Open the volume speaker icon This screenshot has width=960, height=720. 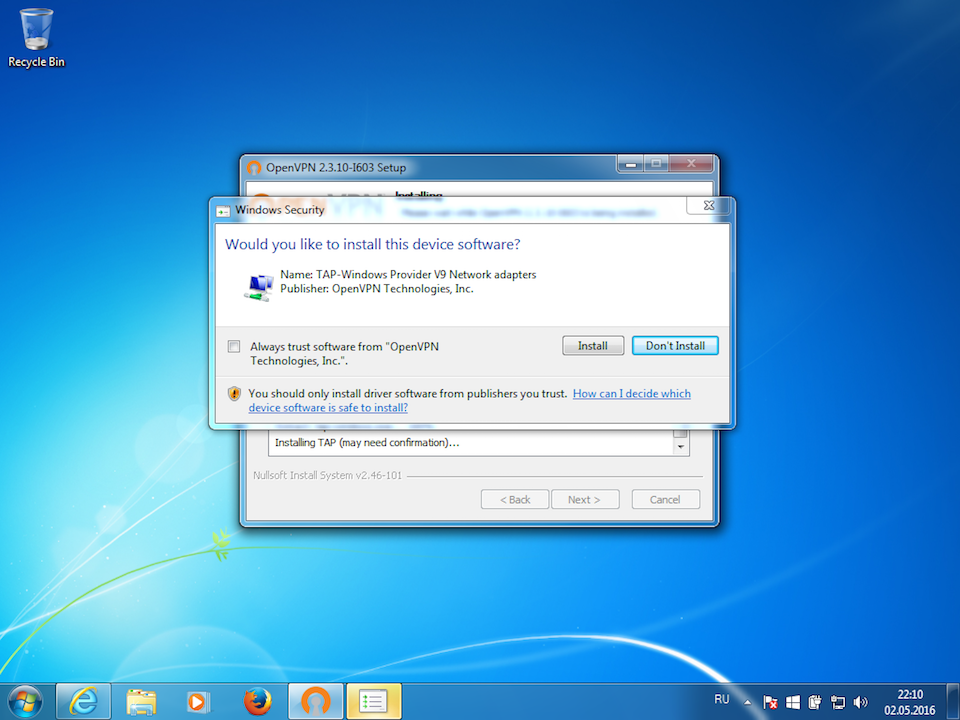pyautogui.click(x=860, y=702)
